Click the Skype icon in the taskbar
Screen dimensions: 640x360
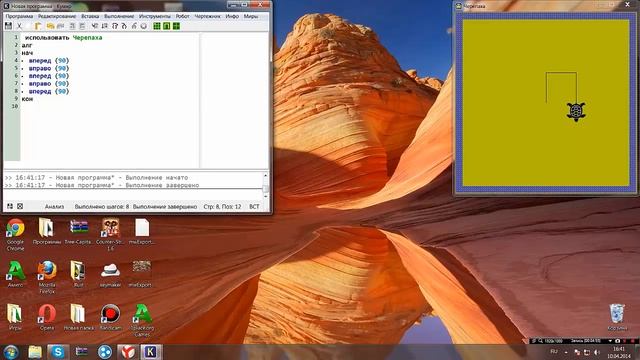(x=58, y=352)
